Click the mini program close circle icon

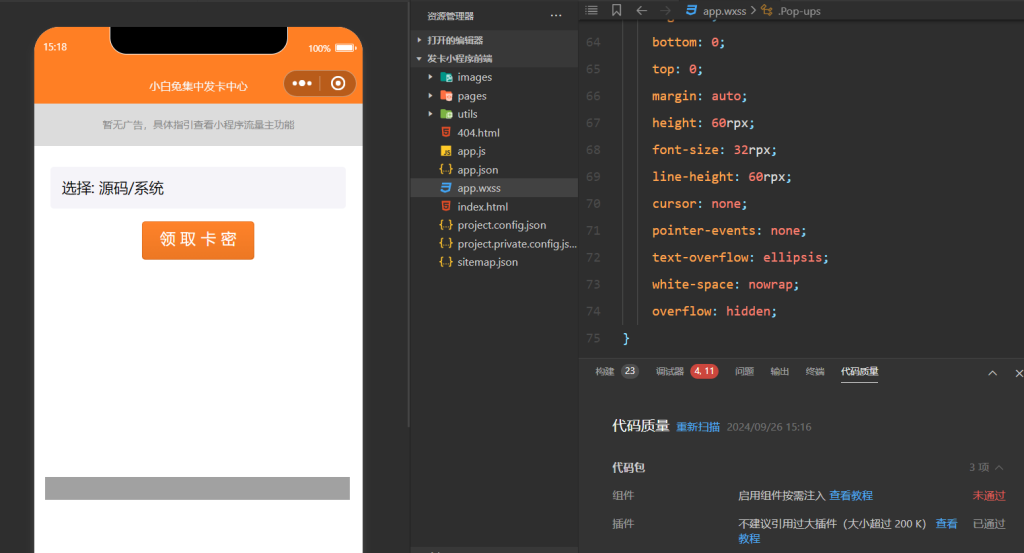click(x=338, y=83)
